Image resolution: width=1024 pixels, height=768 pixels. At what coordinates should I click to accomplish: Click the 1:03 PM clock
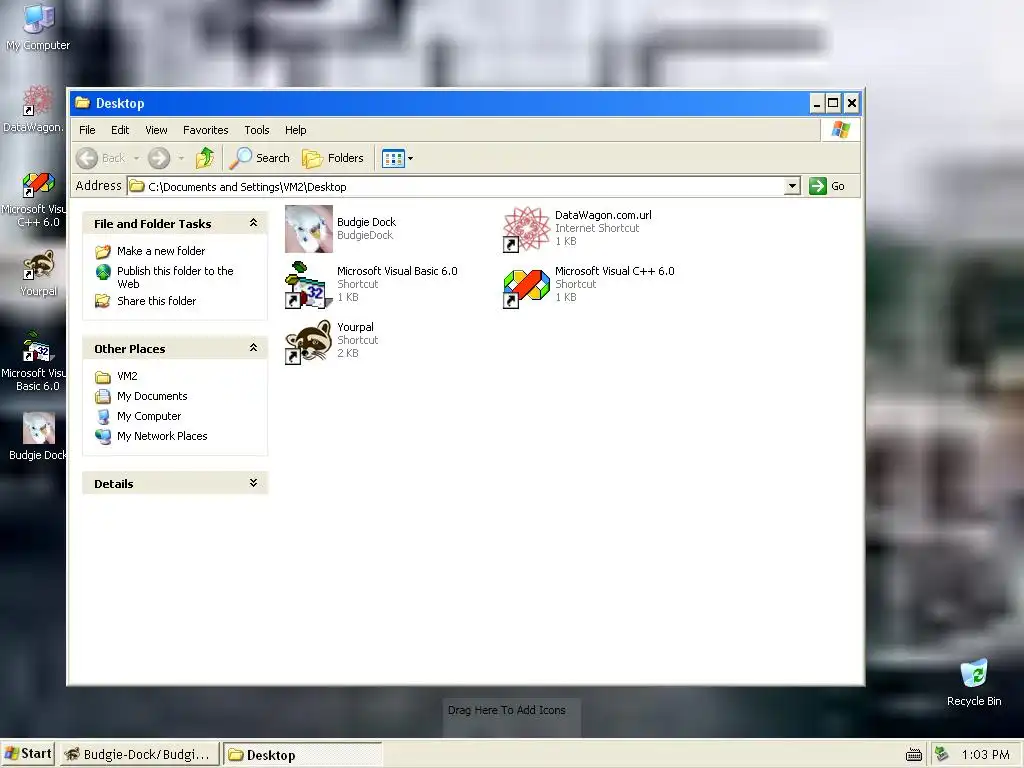click(x=985, y=755)
